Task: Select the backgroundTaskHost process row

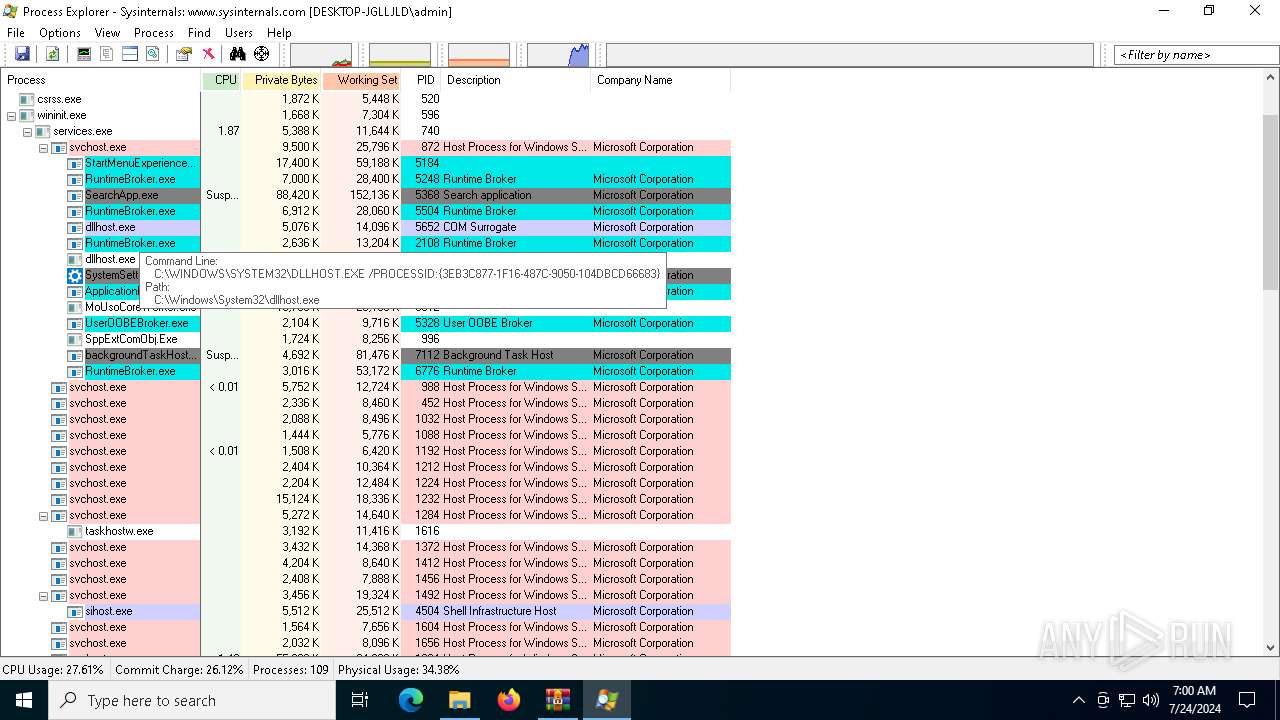Action: pyautogui.click(x=365, y=355)
